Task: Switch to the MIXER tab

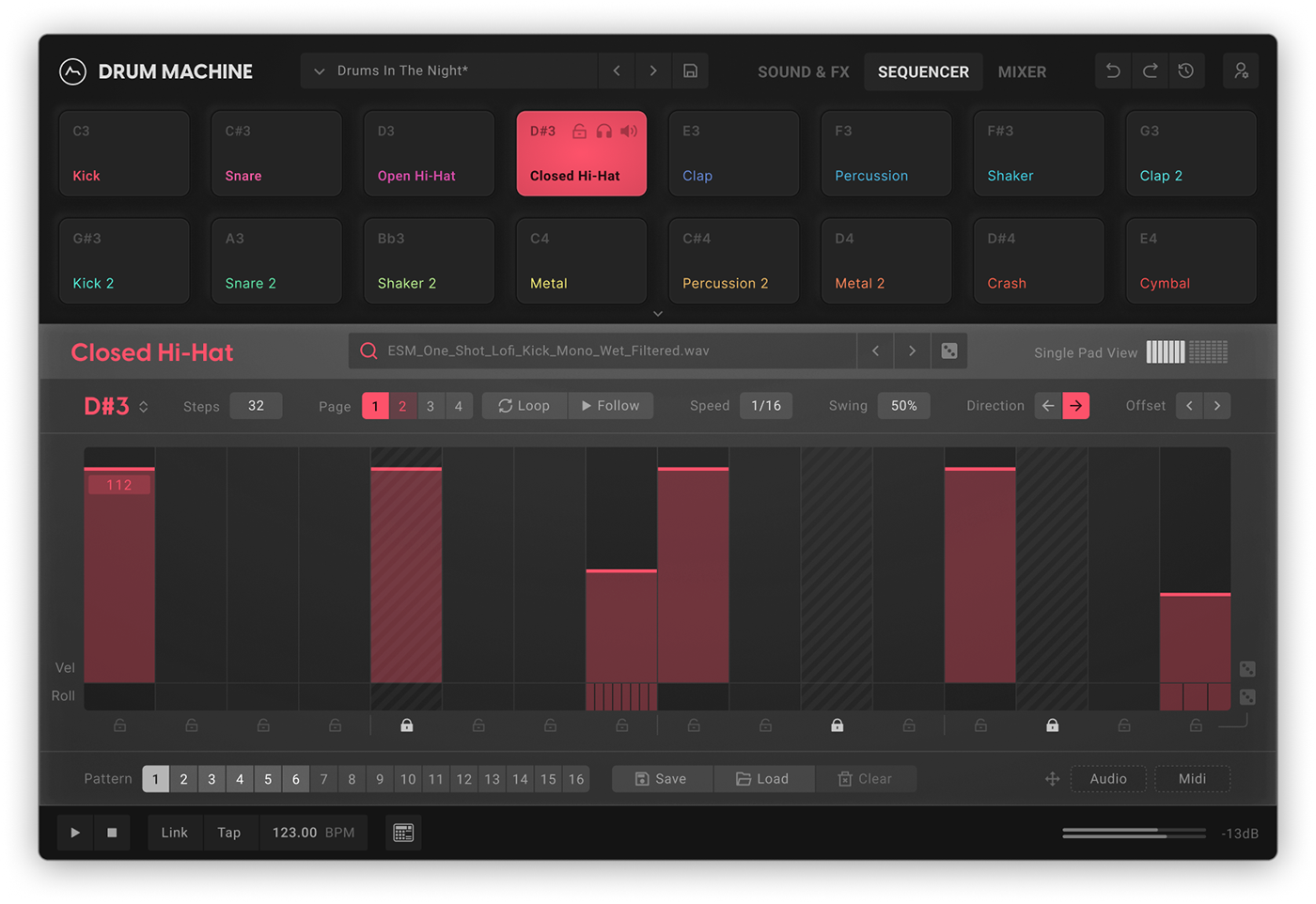Action: (x=1022, y=71)
